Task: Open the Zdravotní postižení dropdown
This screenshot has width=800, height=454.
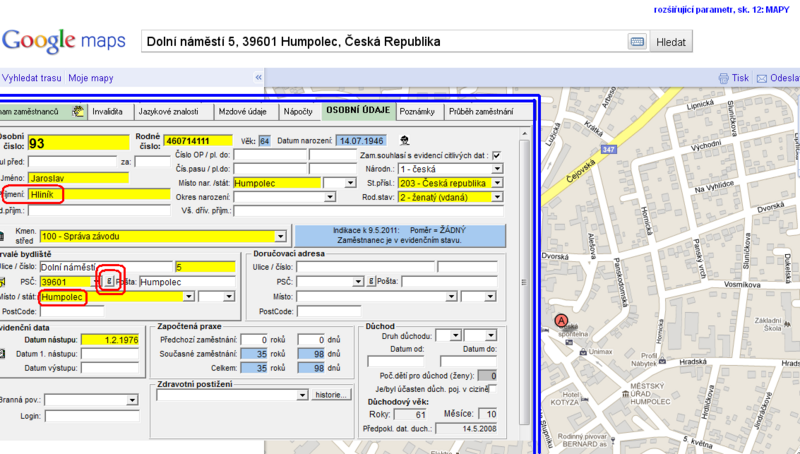Action: (x=302, y=395)
